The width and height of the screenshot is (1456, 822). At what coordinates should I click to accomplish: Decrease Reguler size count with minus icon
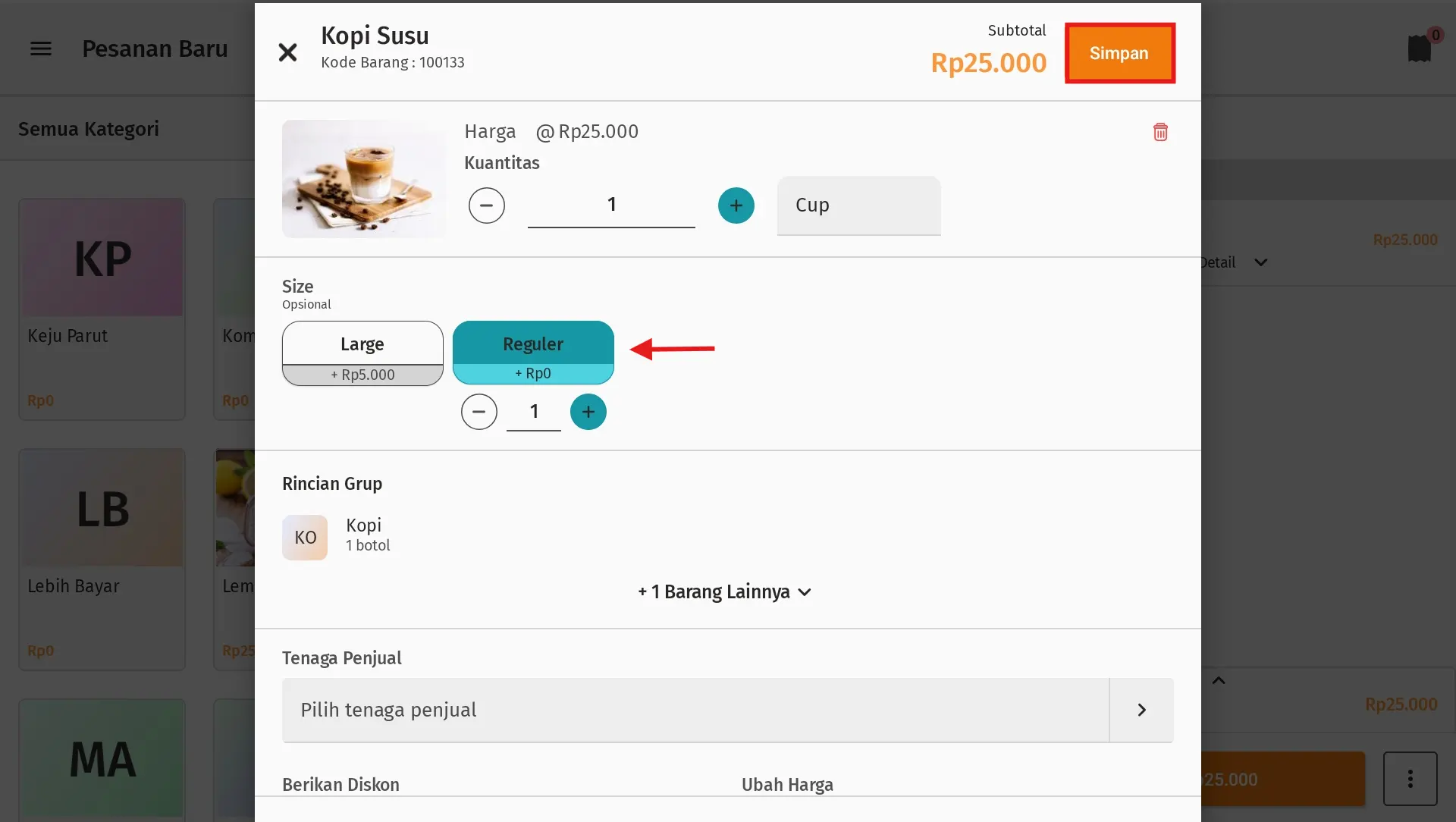479,412
